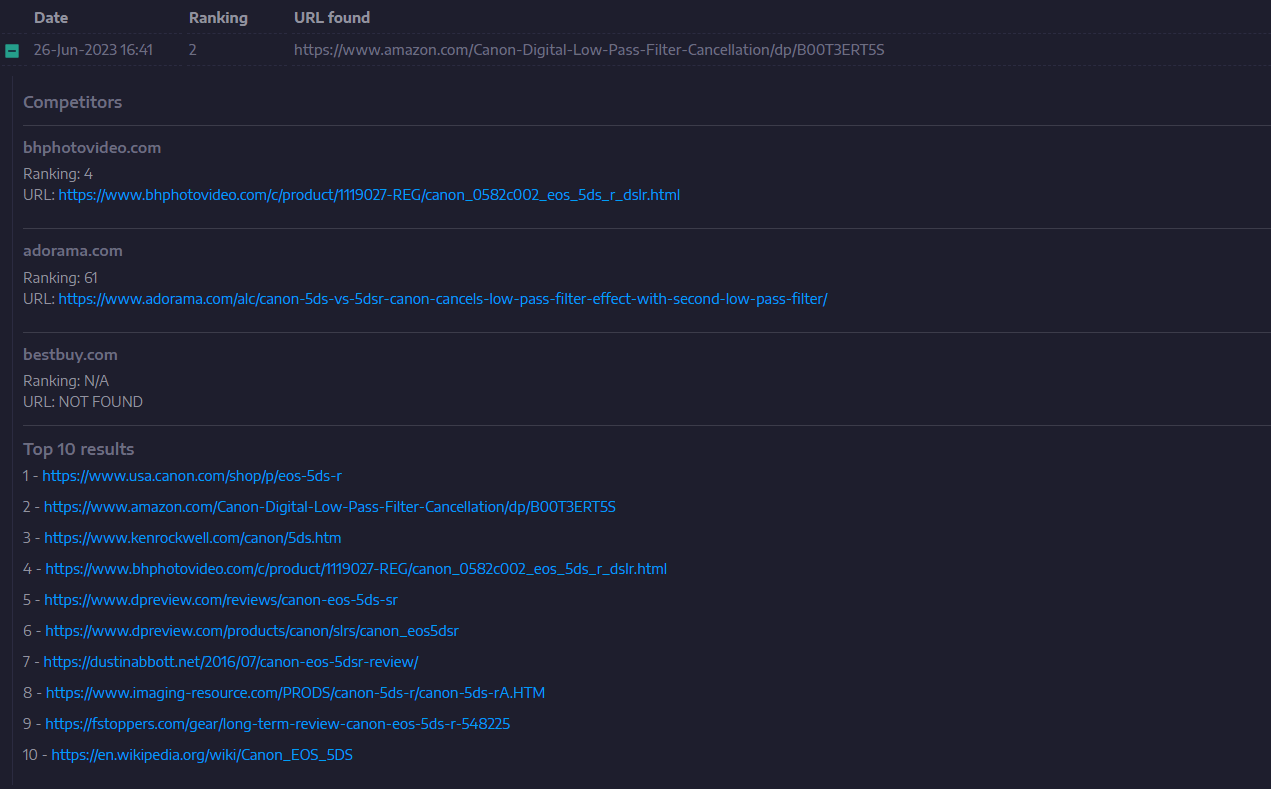Viewport: 1271px width, 789px height.
Task: Open top result 9 fstoppers.com link
Action: 278,724
